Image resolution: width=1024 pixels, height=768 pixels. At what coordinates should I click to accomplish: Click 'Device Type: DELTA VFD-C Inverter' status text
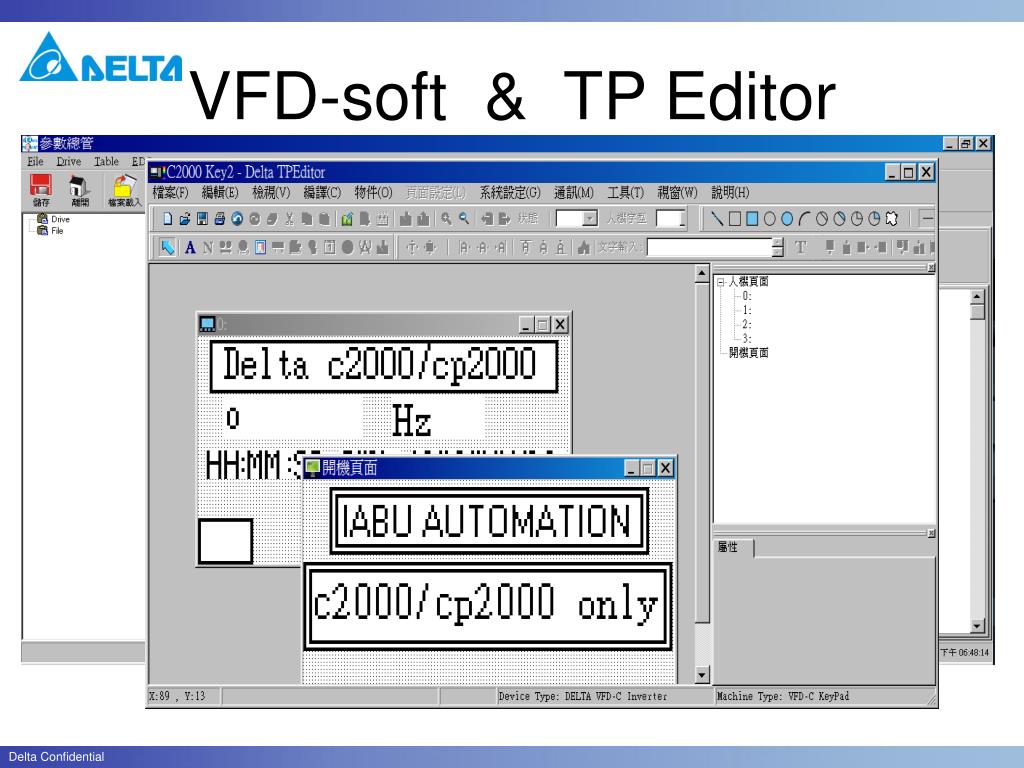[x=583, y=697]
